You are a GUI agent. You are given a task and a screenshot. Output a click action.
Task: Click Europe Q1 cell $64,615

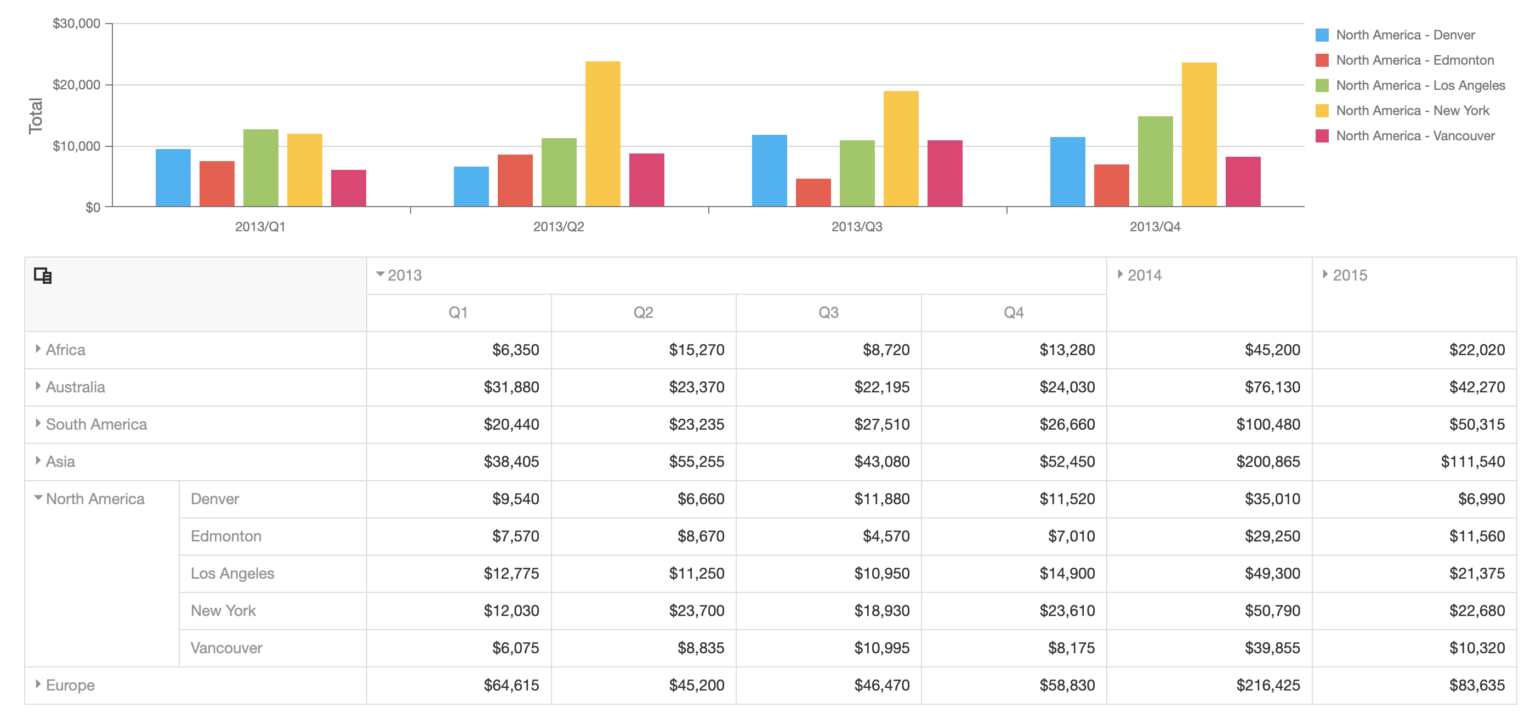459,686
